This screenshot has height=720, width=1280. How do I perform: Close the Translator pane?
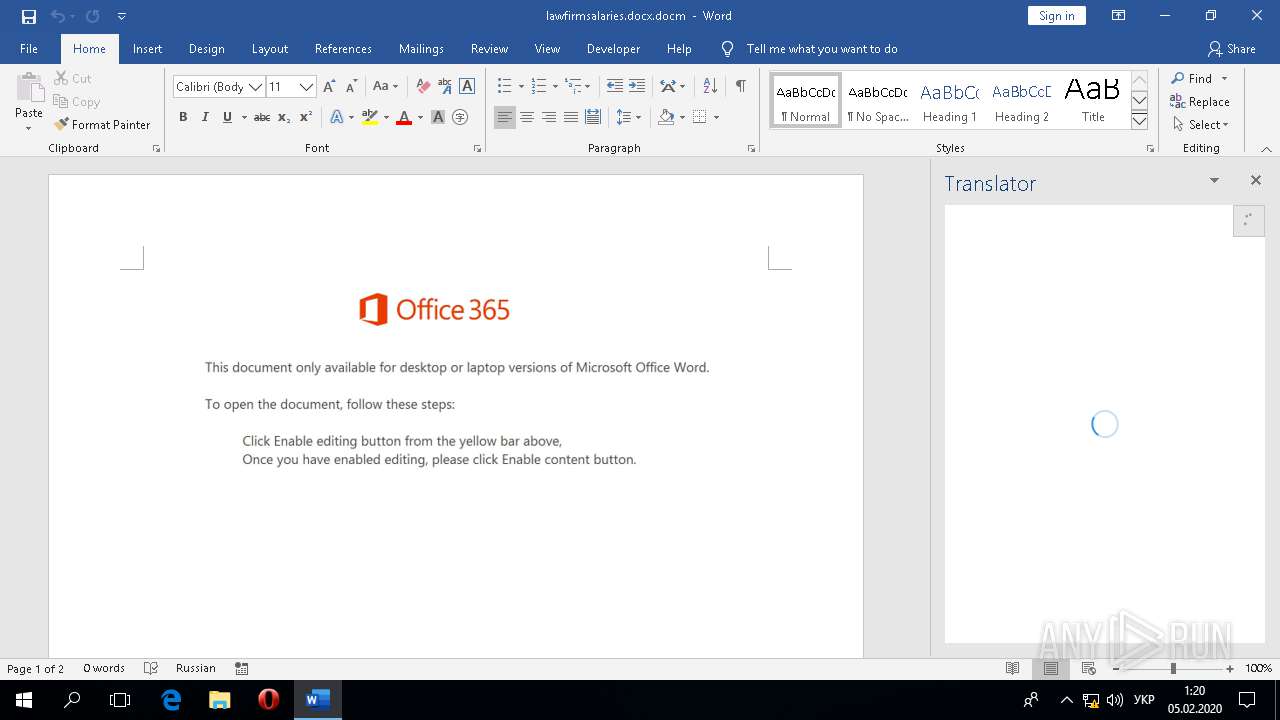[x=1256, y=181]
